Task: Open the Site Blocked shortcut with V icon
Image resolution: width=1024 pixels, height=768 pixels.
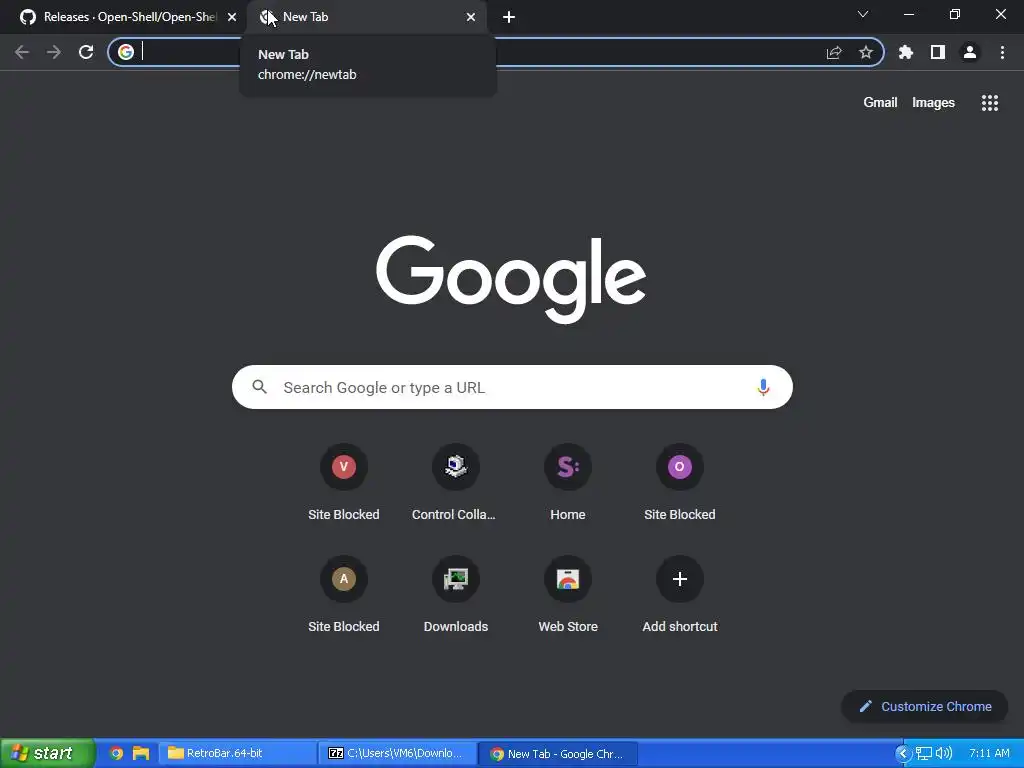Action: click(x=344, y=481)
